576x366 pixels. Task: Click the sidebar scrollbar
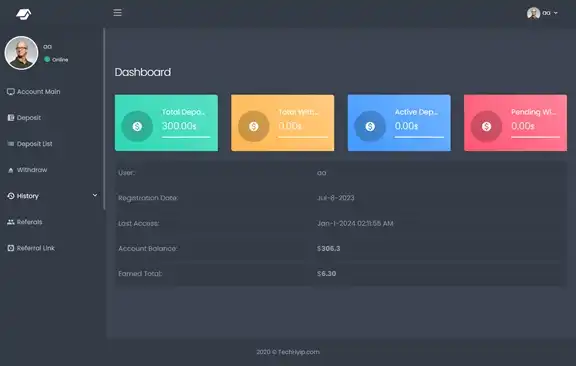104,119
